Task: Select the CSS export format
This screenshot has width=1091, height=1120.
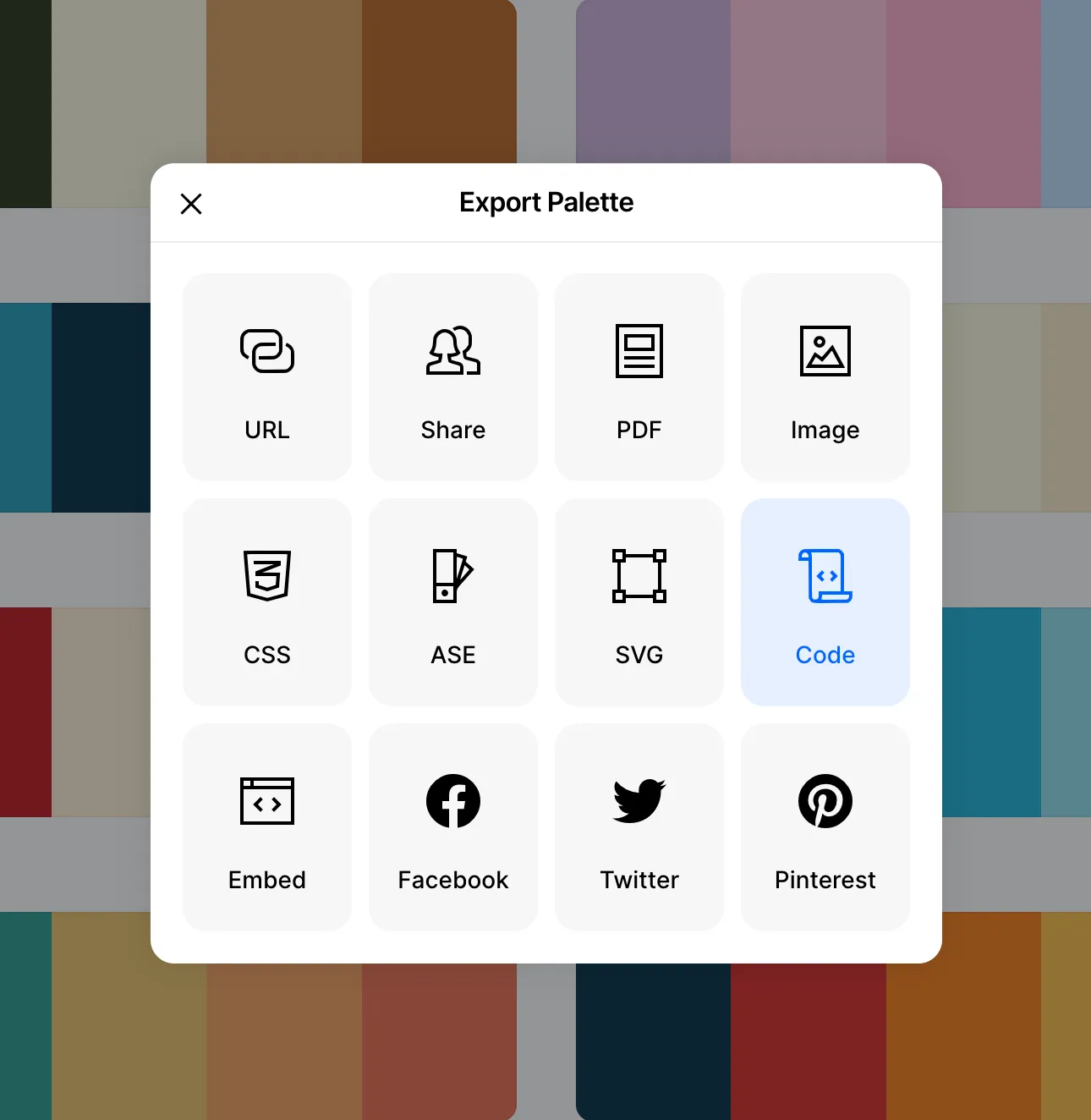Action: [x=266, y=601]
